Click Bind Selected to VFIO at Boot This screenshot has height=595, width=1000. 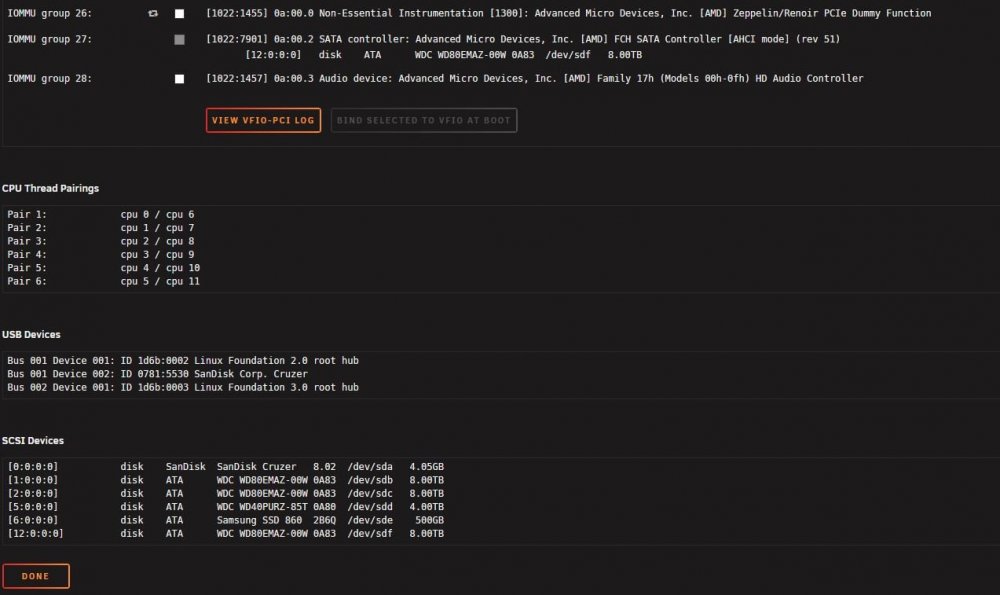(x=424, y=121)
